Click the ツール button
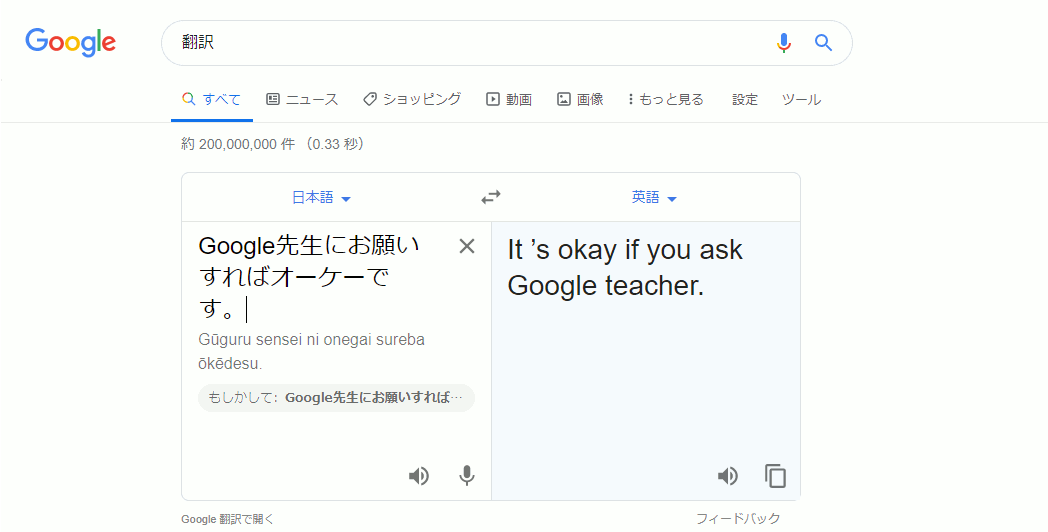This screenshot has height=532, width=1048. (x=801, y=100)
